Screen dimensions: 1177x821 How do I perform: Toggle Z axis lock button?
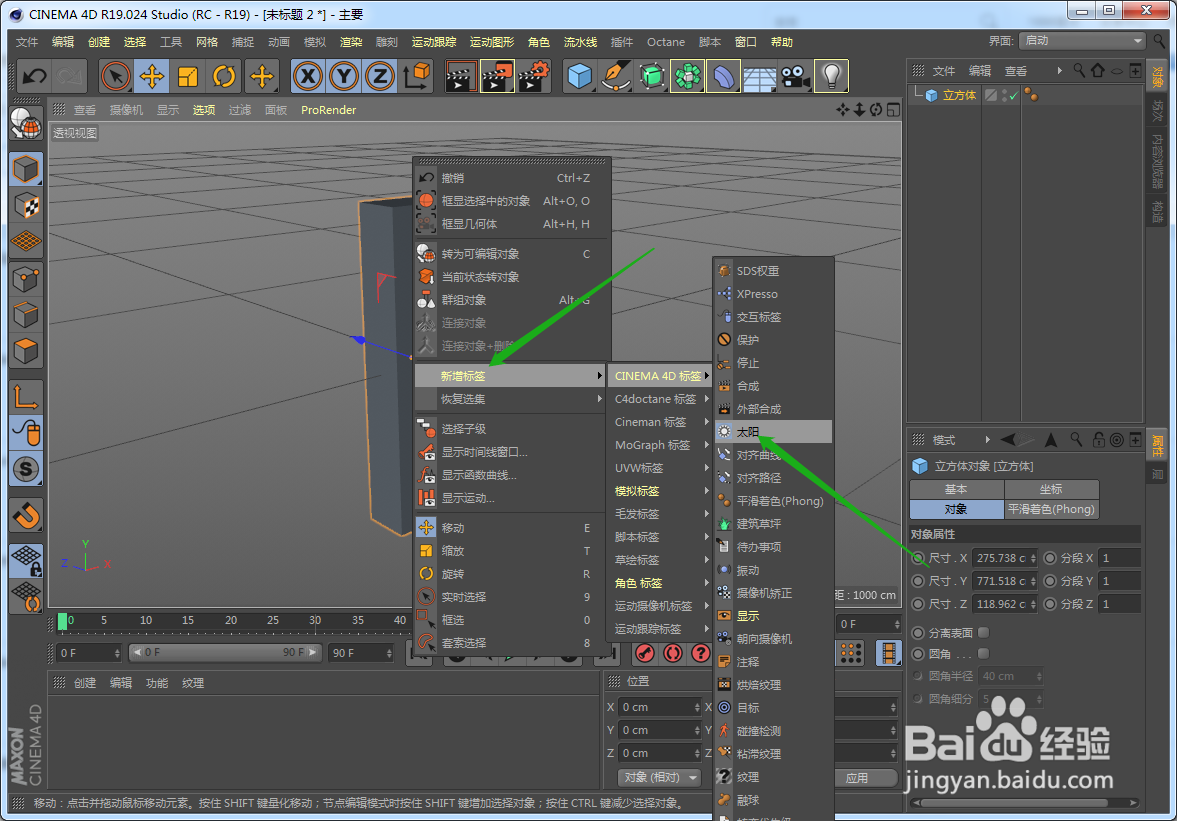click(380, 77)
